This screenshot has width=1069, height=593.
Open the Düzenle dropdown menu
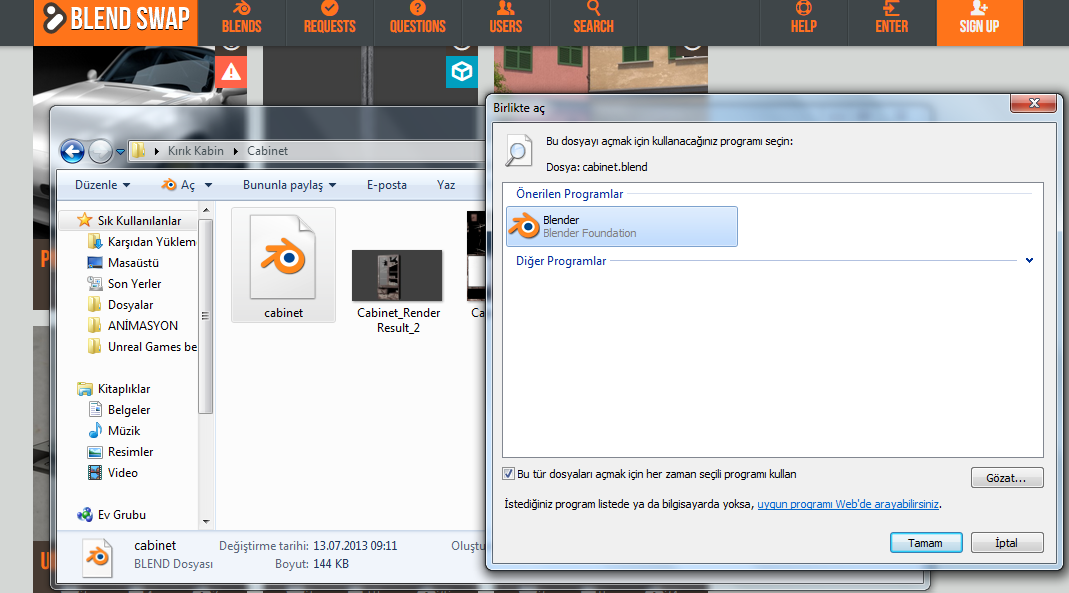pyautogui.click(x=102, y=185)
